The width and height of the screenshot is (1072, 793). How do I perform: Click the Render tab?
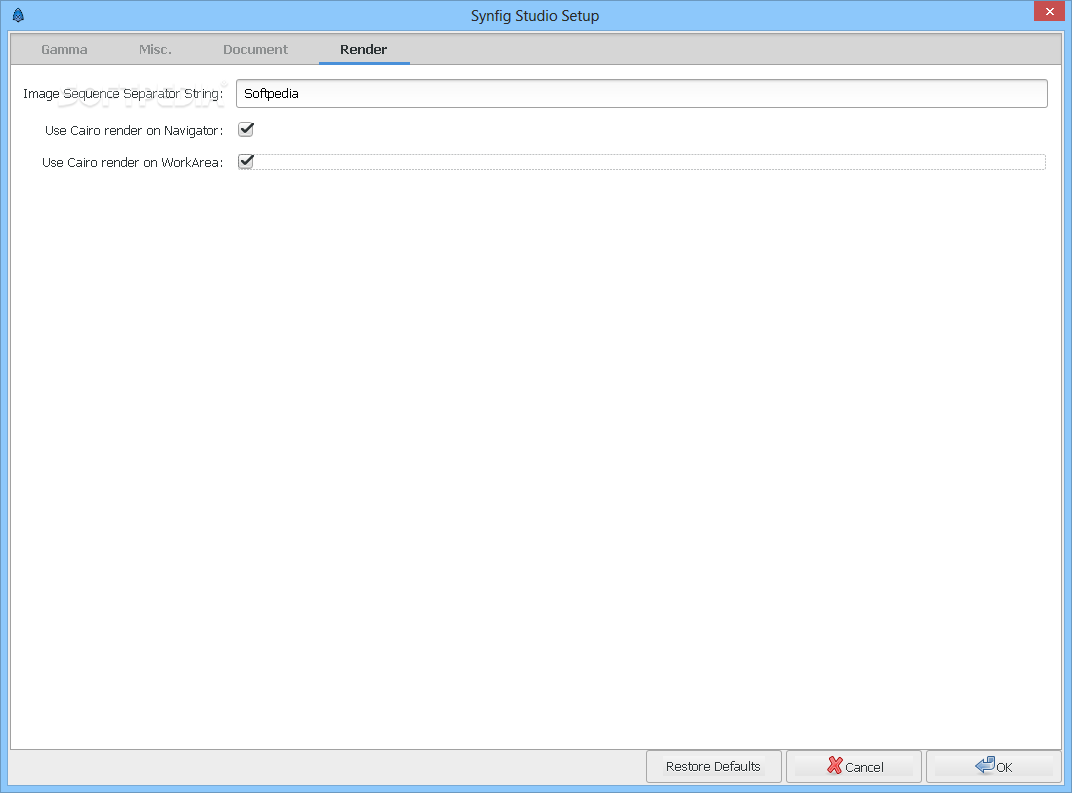[x=364, y=49]
